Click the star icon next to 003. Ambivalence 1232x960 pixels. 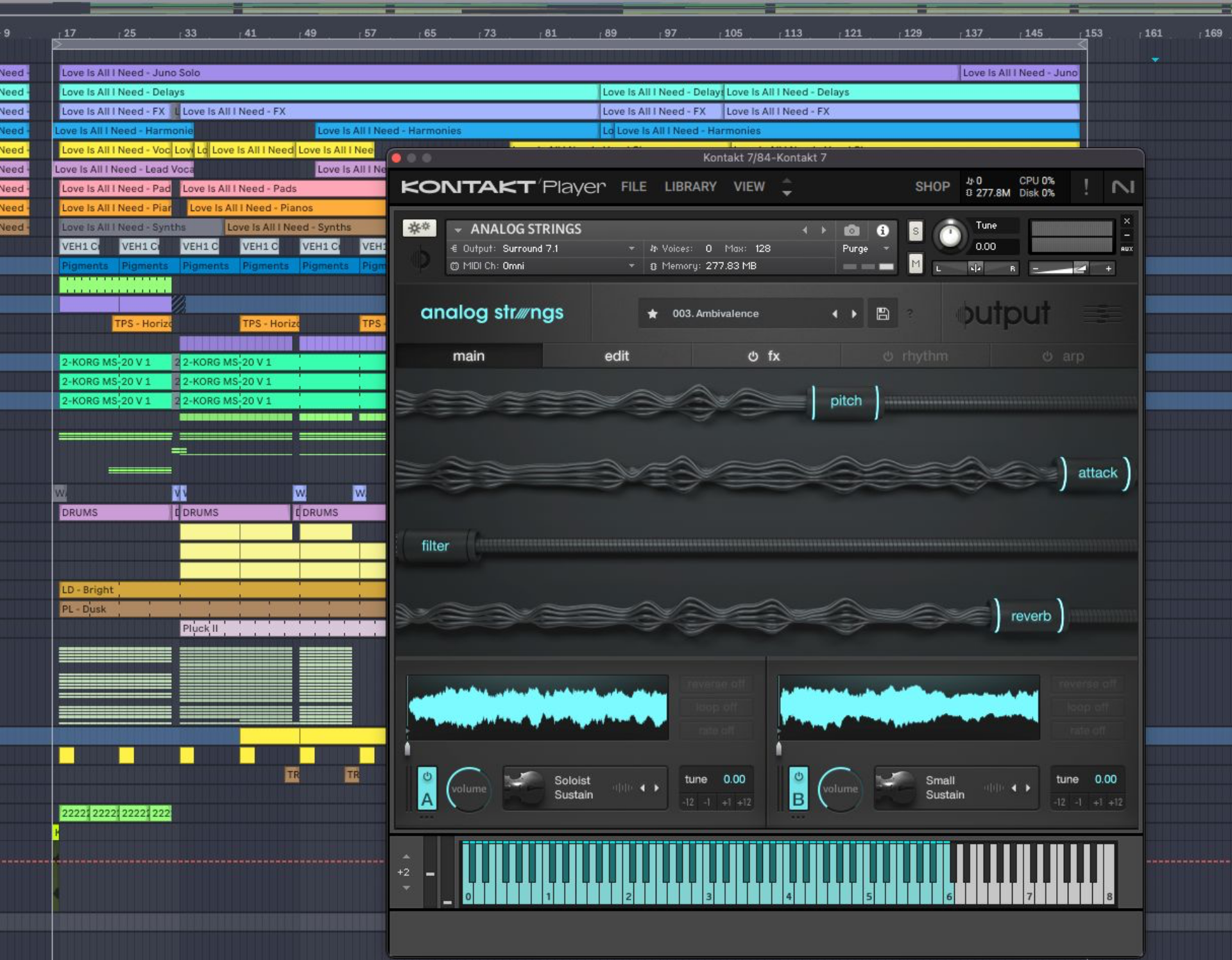(652, 314)
